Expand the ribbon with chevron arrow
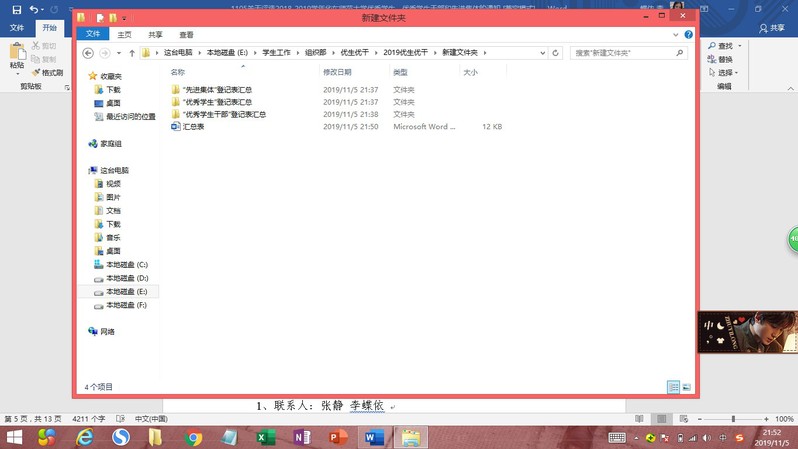This screenshot has height=449, width=798. 677,34
